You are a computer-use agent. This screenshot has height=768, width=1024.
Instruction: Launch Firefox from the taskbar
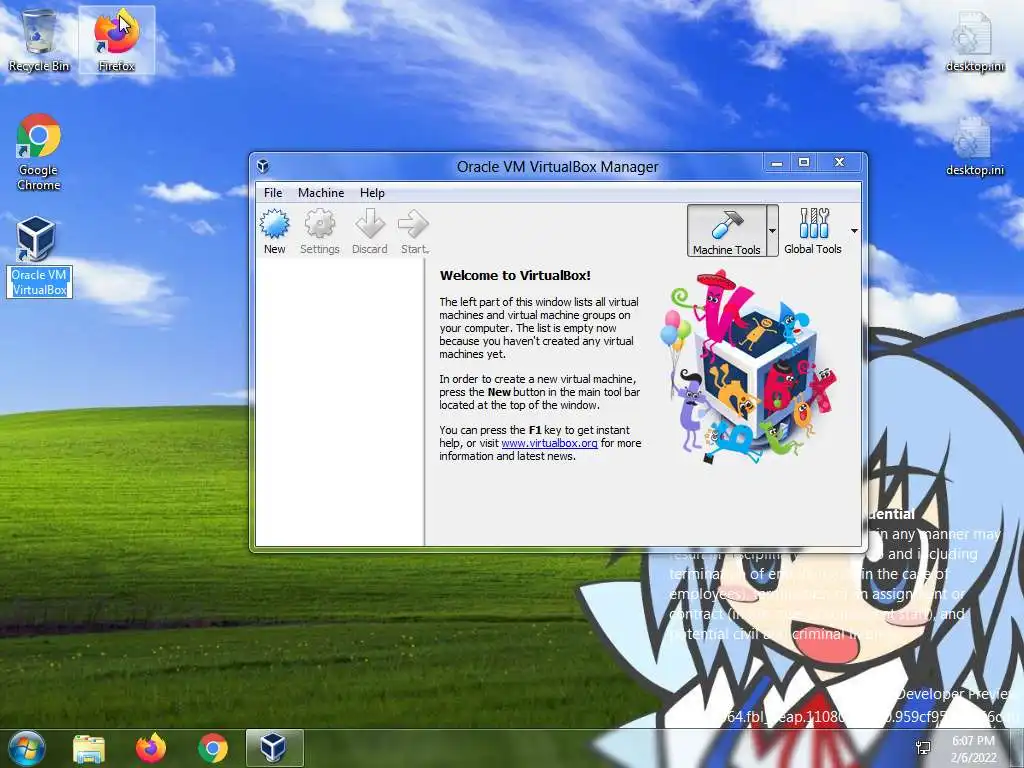point(151,748)
